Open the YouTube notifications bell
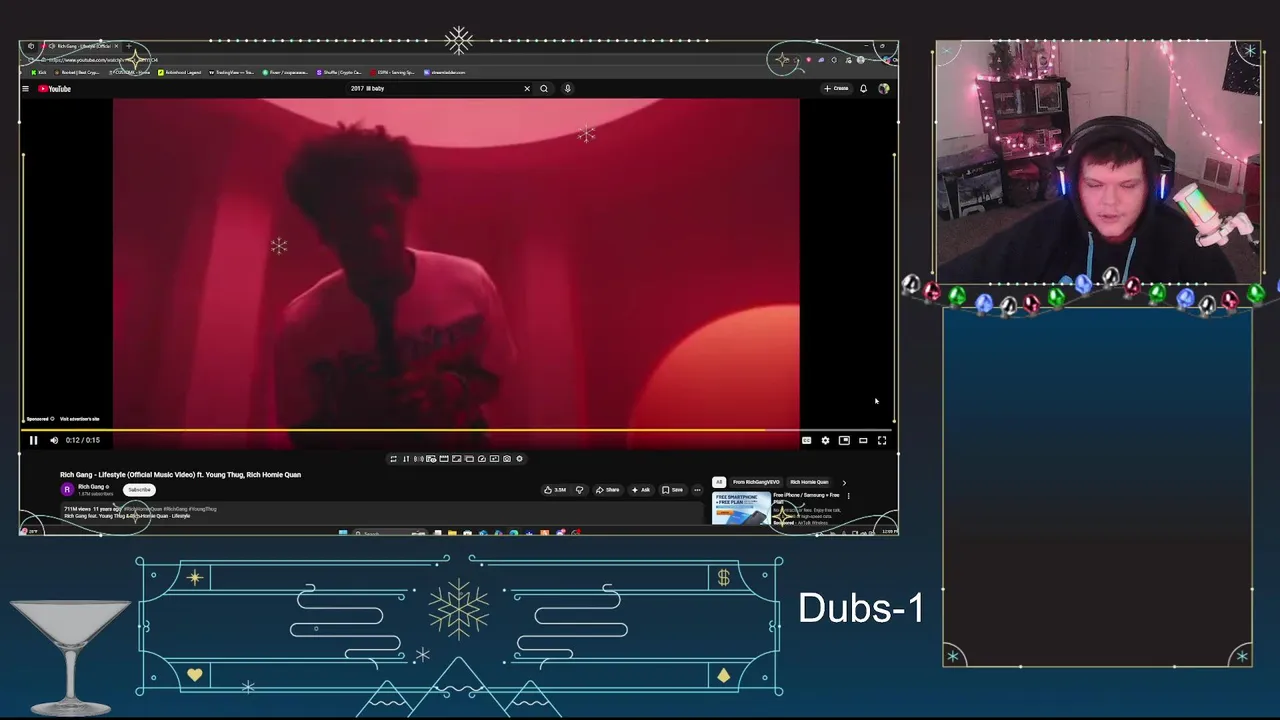Image resolution: width=1280 pixels, height=720 pixels. click(863, 89)
